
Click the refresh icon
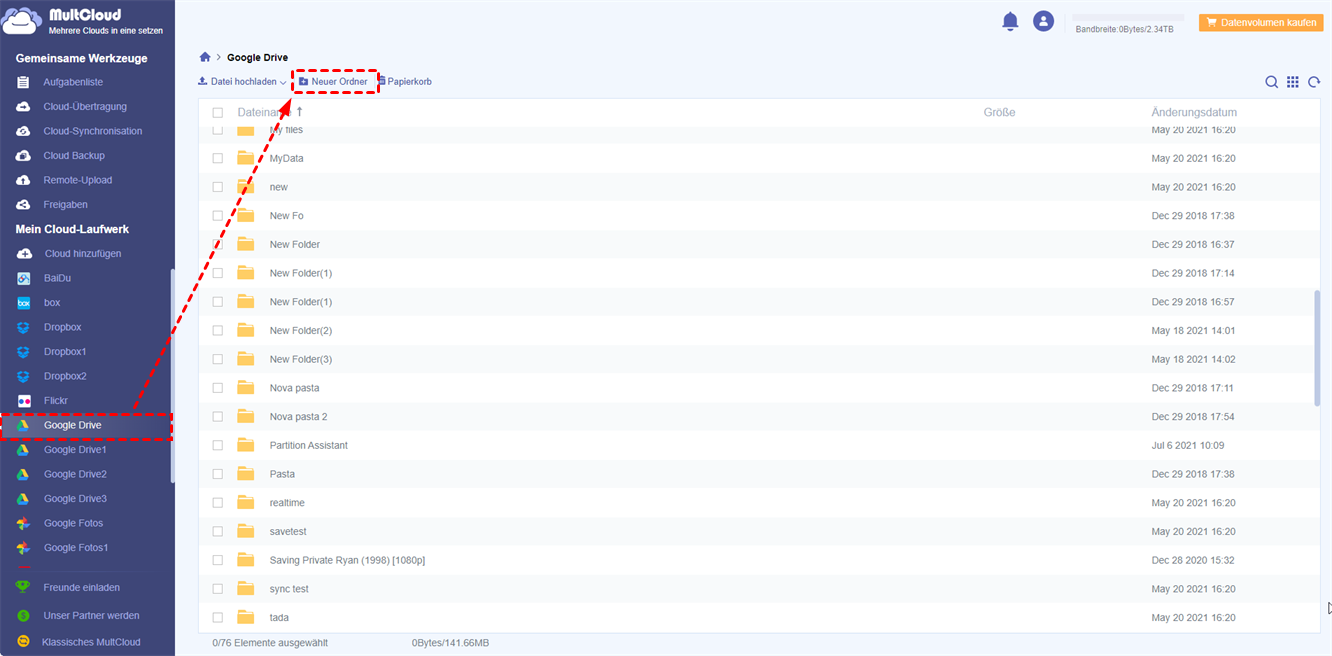pos(1313,82)
